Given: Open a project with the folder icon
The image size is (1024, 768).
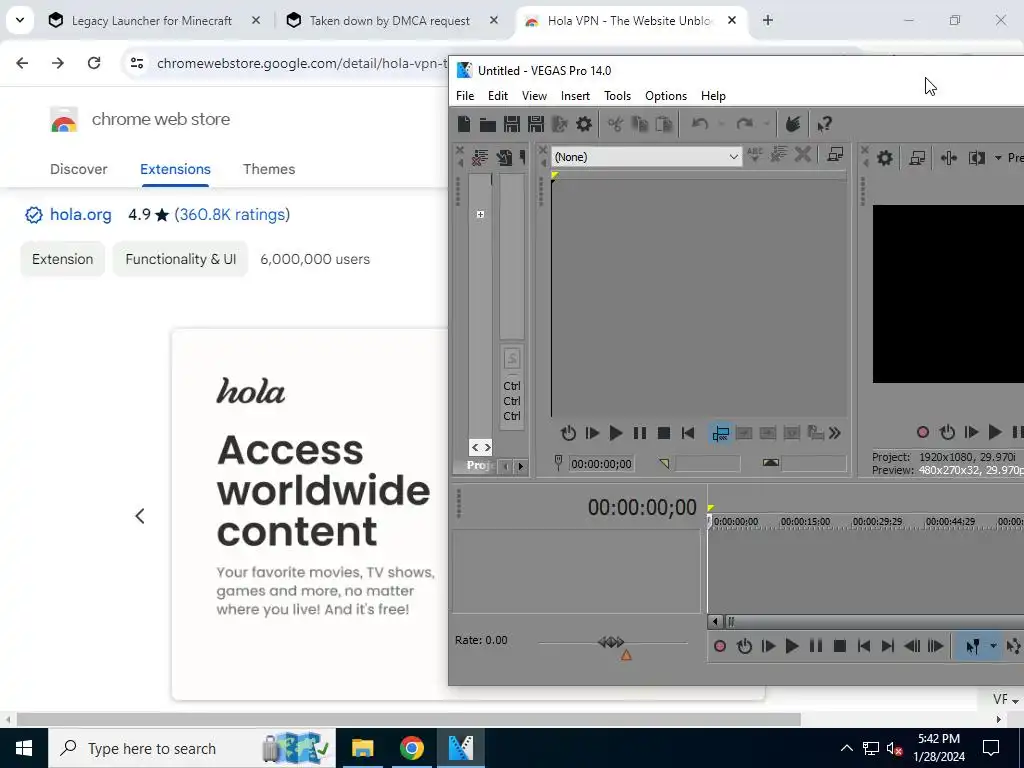Looking at the screenshot, I should [x=487, y=124].
